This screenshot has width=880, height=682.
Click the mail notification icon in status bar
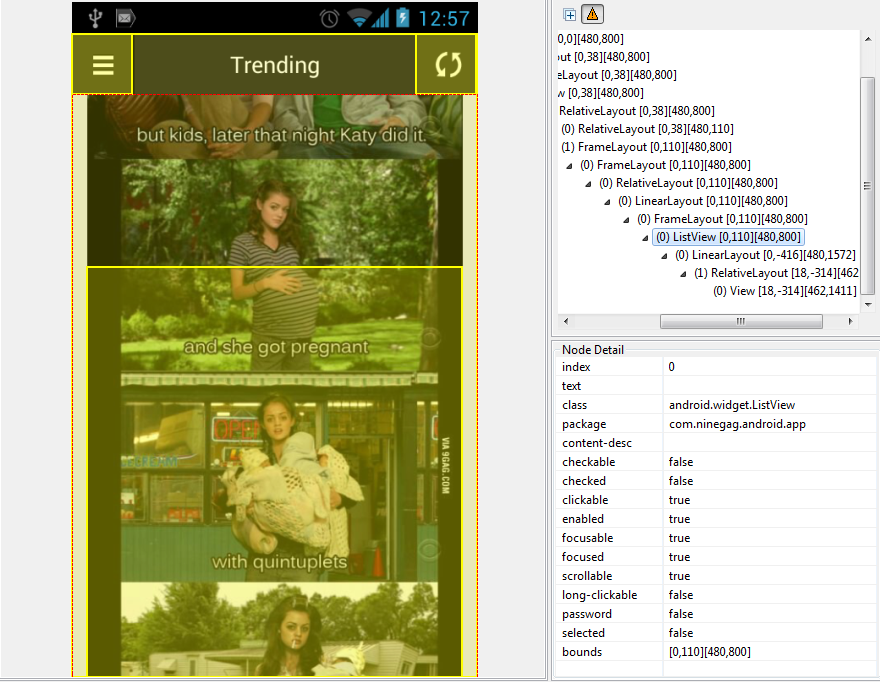(125, 19)
